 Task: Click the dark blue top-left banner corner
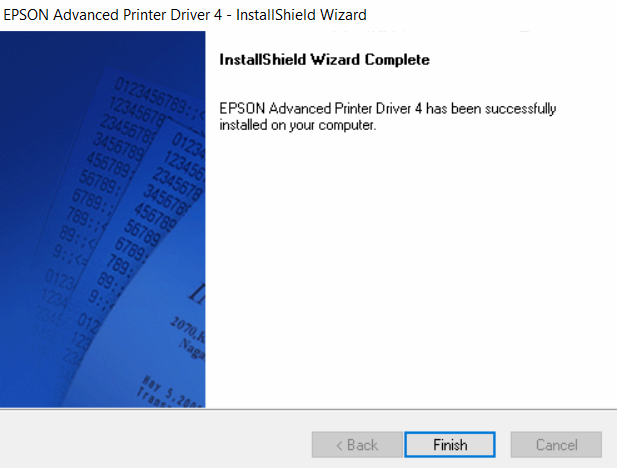20,50
